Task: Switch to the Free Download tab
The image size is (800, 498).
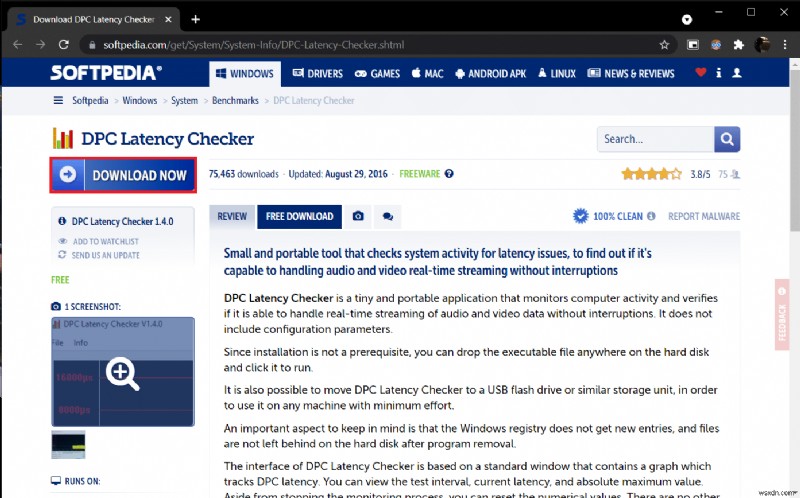Action: point(299,216)
